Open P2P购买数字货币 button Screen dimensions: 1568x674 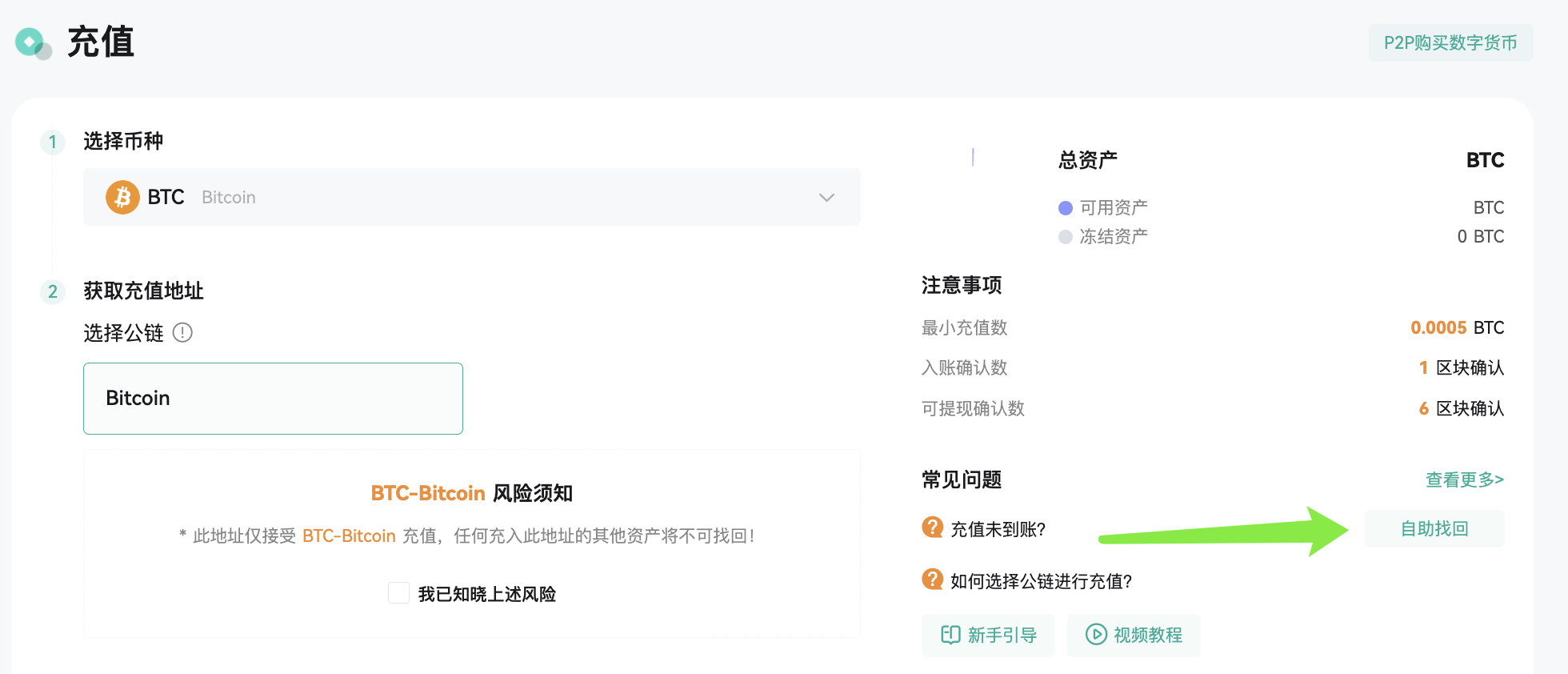1450,43
